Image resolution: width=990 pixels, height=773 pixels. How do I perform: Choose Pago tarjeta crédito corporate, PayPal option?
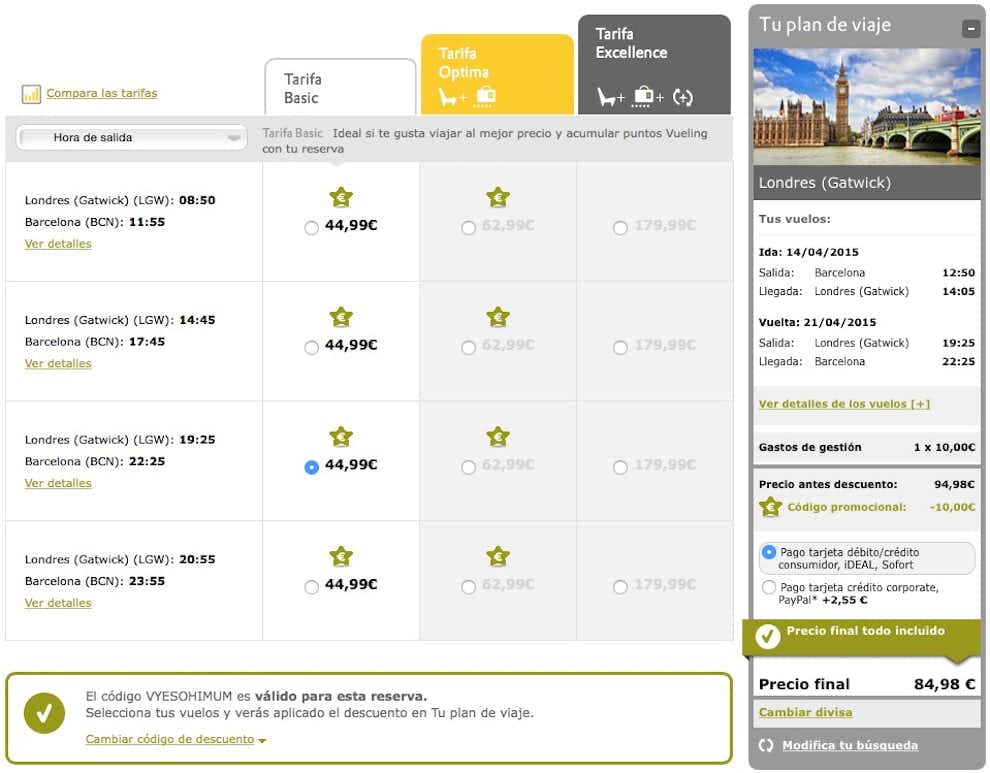point(768,587)
